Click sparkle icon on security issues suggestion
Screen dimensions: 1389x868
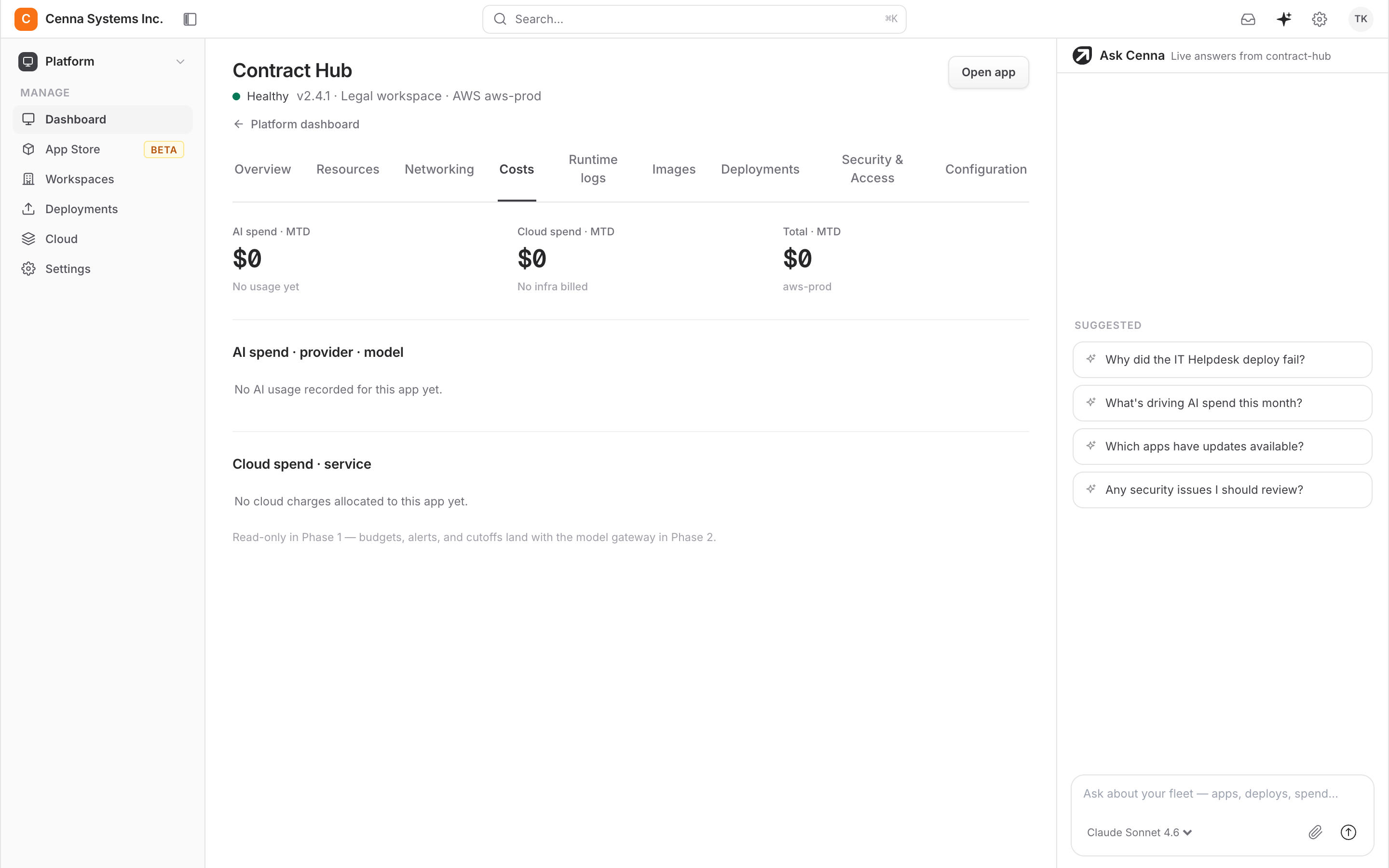(x=1091, y=489)
